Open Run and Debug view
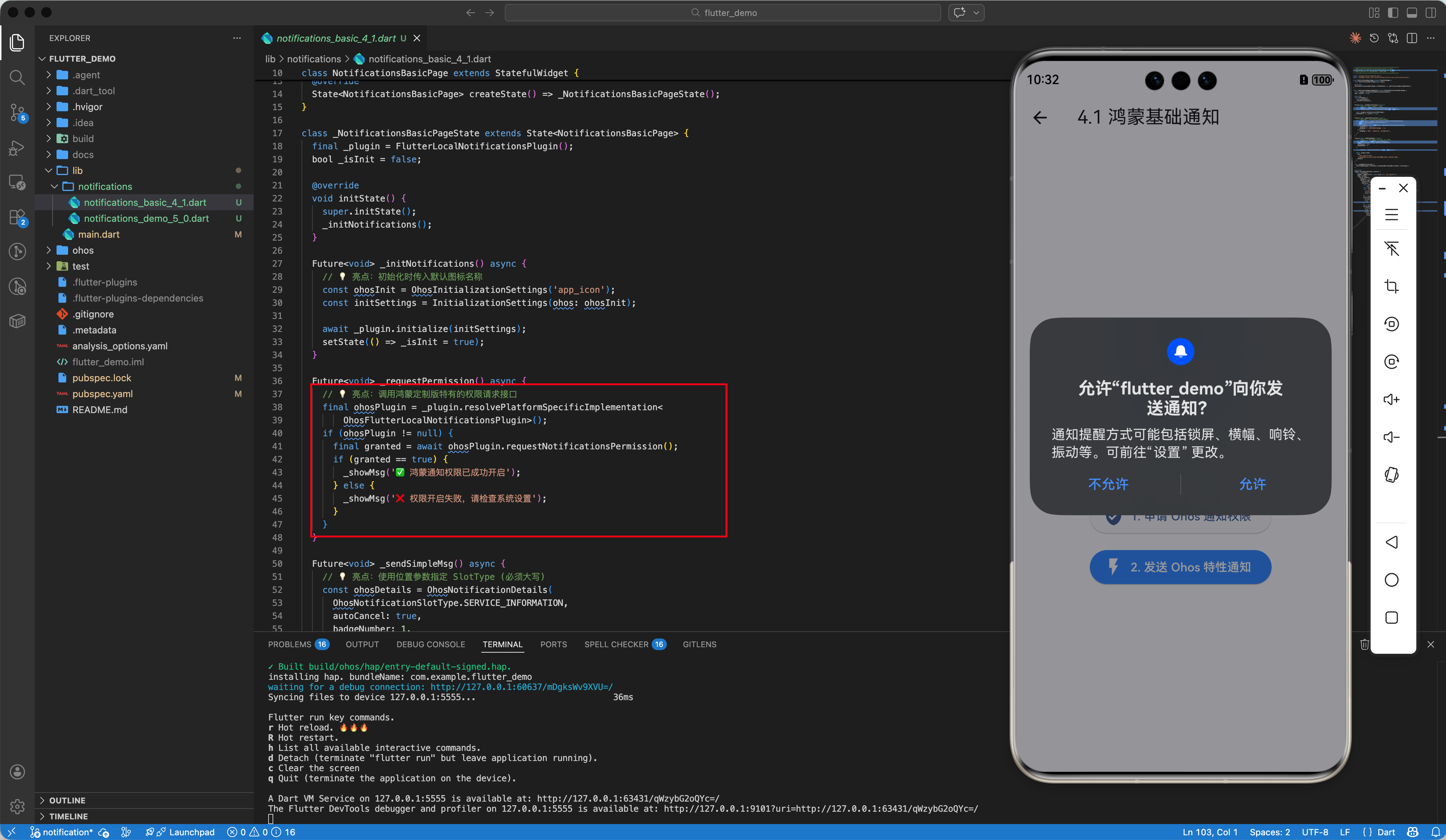1446x840 pixels. coord(17,148)
